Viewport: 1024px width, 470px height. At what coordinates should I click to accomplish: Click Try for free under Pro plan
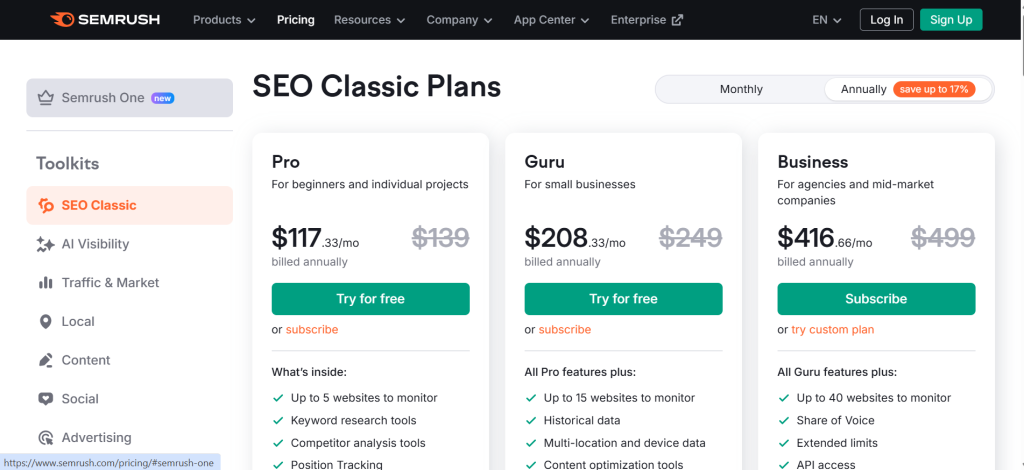point(370,299)
